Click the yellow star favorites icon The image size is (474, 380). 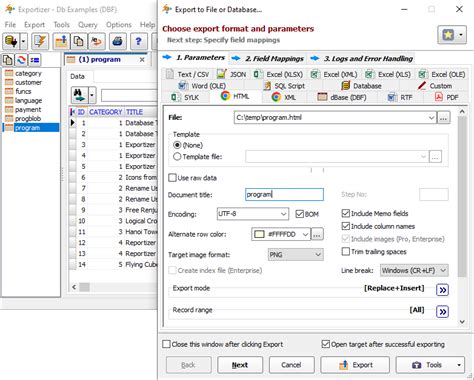[448, 35]
